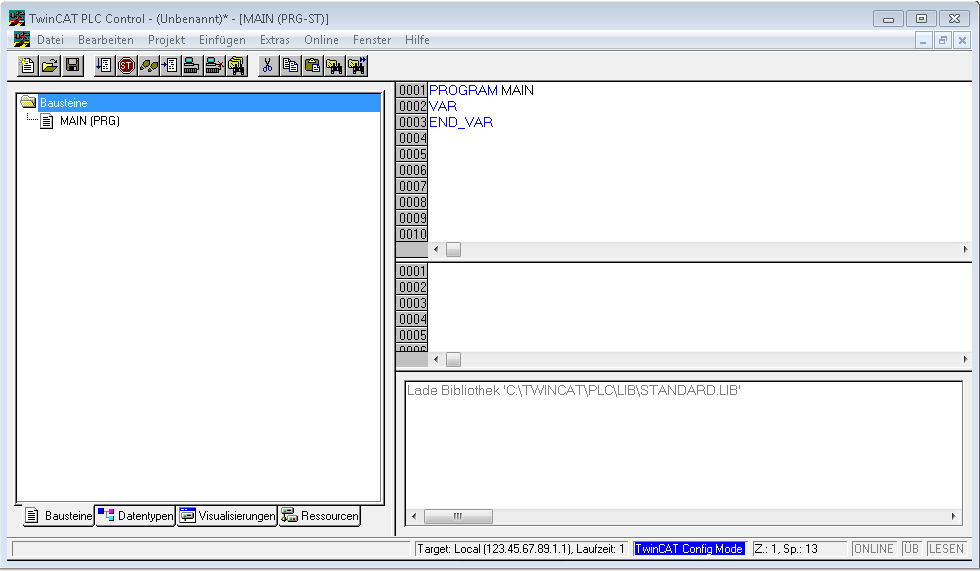Click the Open project folder icon
This screenshot has width=980, height=571.
coord(50,66)
